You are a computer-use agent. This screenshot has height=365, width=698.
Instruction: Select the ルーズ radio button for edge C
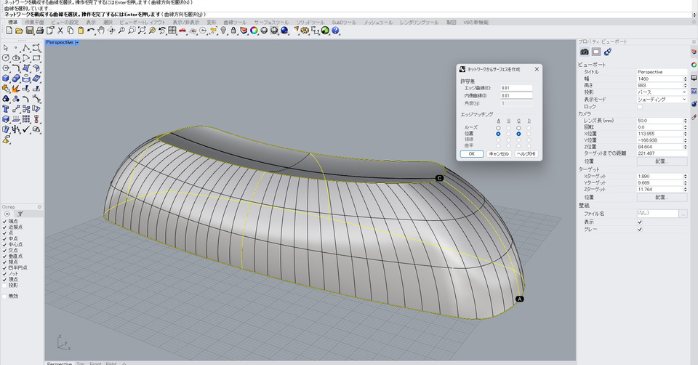pyautogui.click(x=519, y=128)
